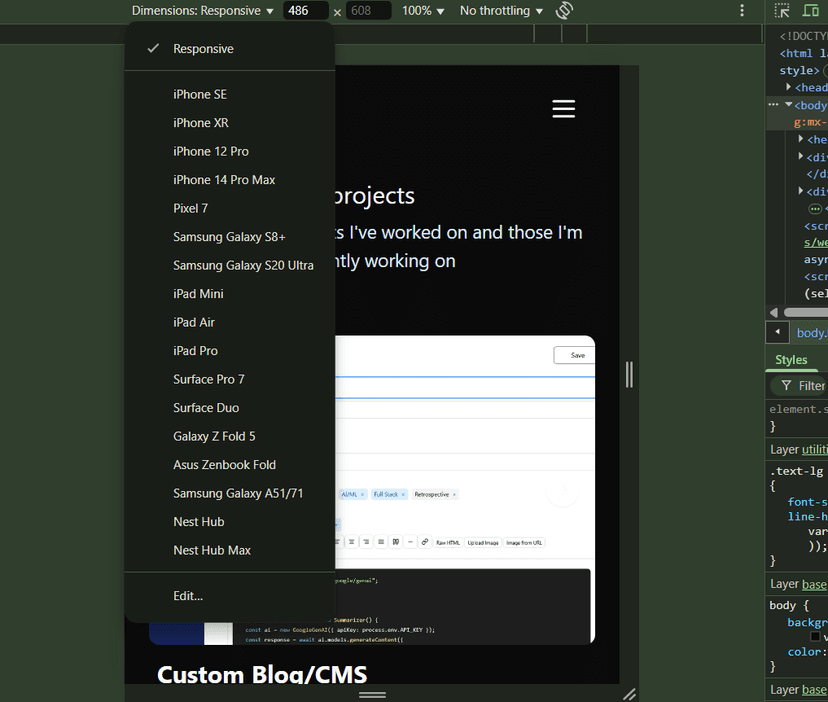828x702 pixels.
Task: Click the Elements panel horizontal scrollbar
Action: point(806,312)
